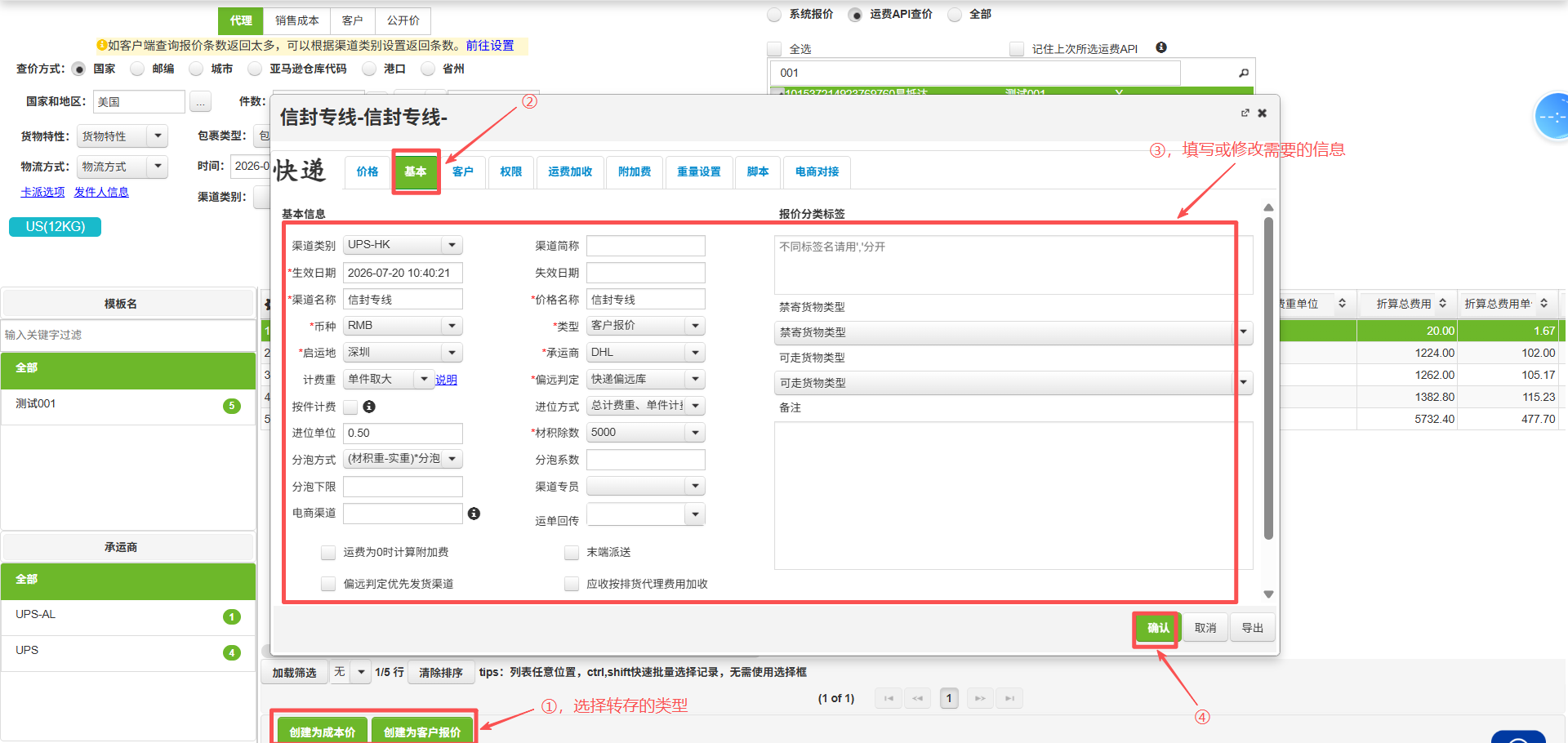Tick the 按件计费 checkbox
Screen dimensions: 1568x743
coord(350,407)
